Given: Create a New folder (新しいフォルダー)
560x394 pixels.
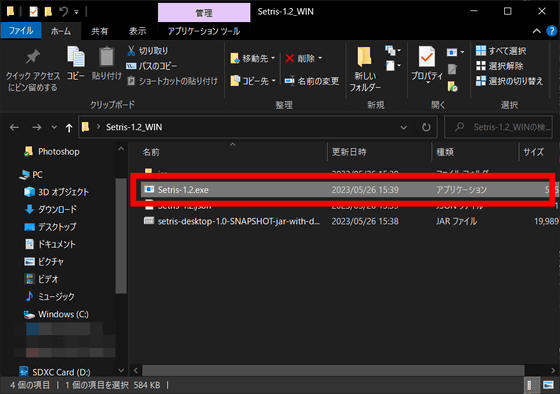Looking at the screenshot, I should click(365, 69).
